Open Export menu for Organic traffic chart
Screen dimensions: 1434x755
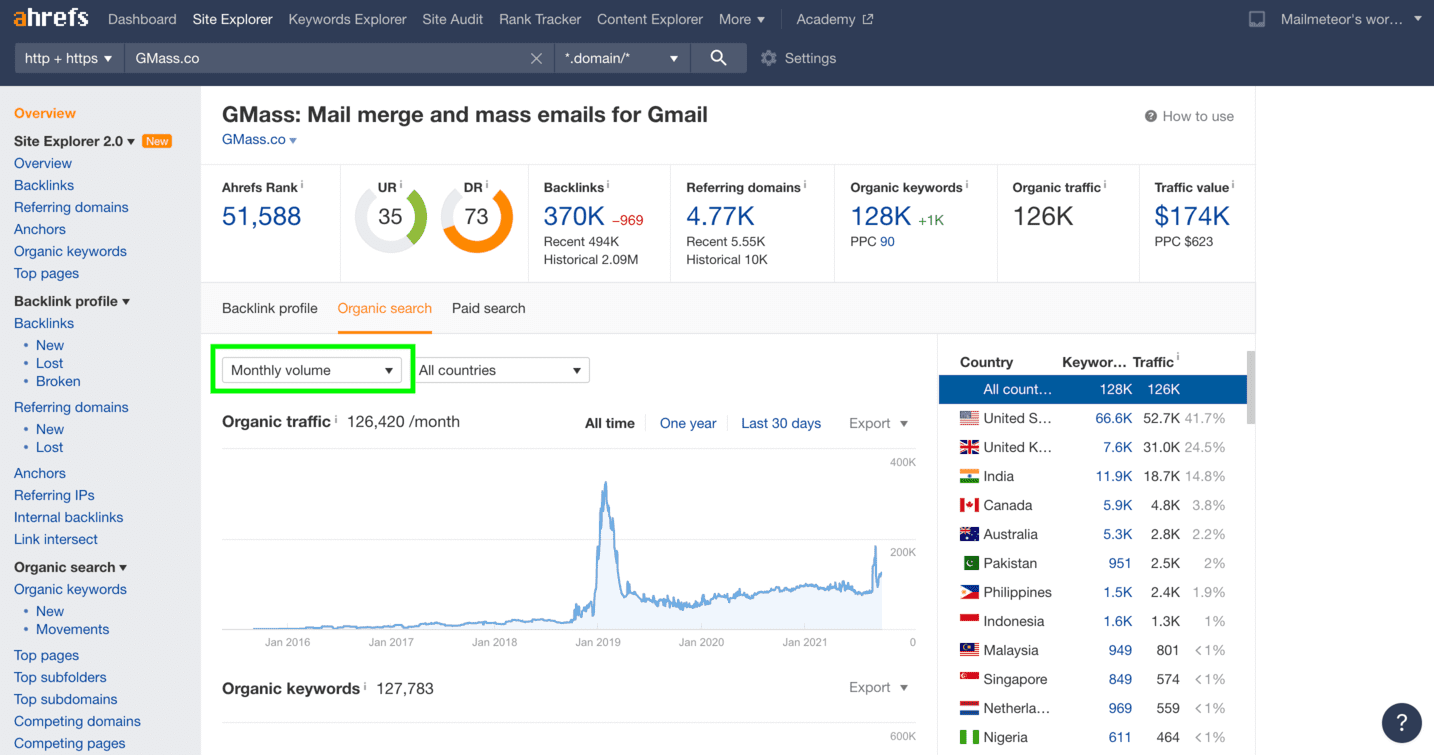coord(879,423)
